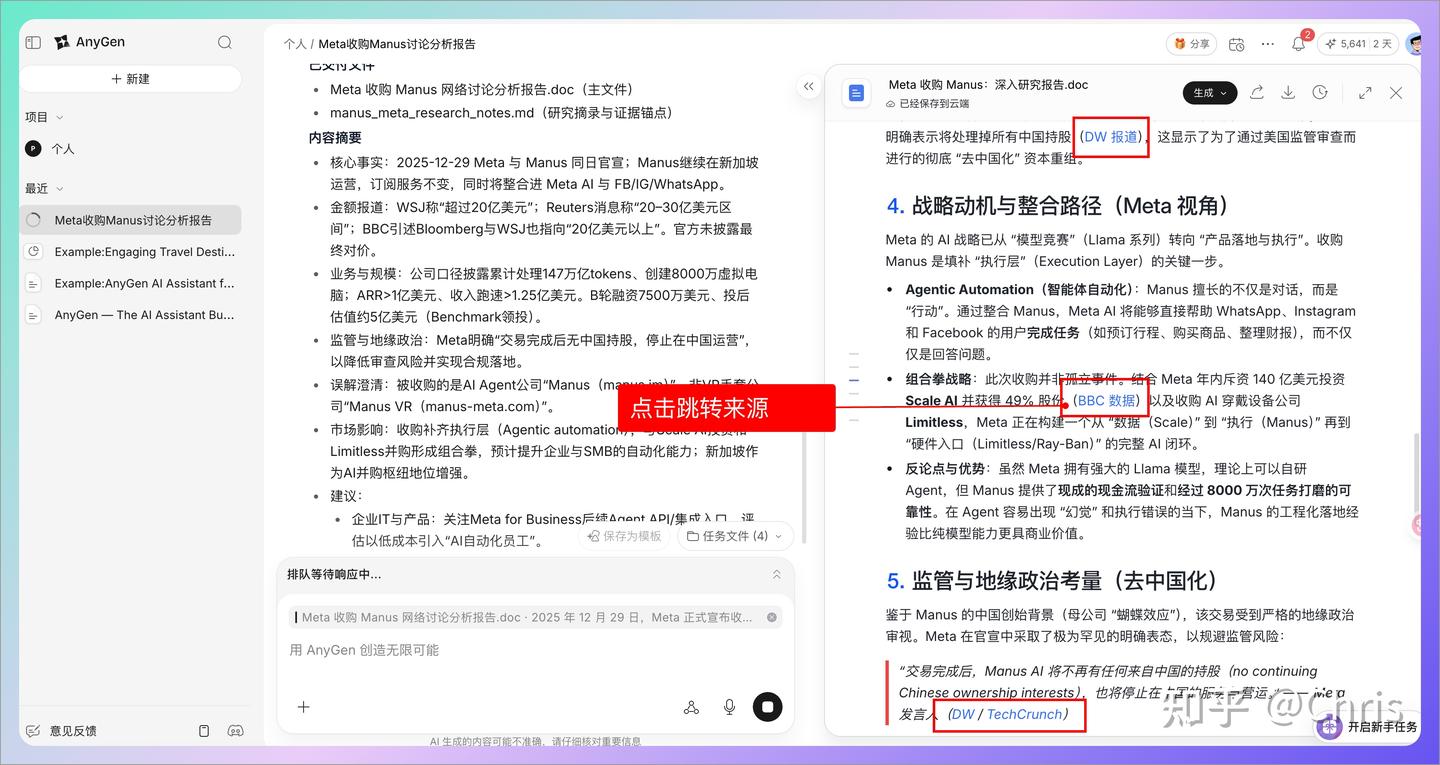Collapse the 最近 section

pos(60,189)
